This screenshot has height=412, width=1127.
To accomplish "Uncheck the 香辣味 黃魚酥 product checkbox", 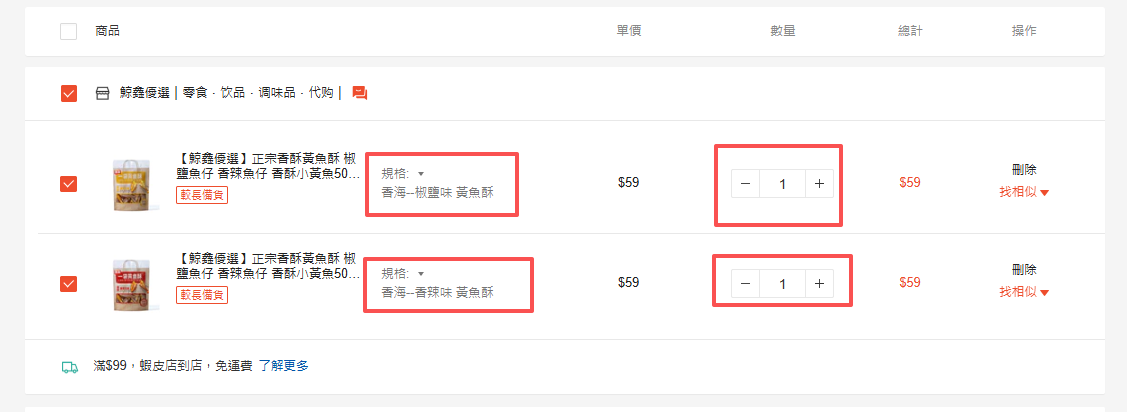I will 68,284.
